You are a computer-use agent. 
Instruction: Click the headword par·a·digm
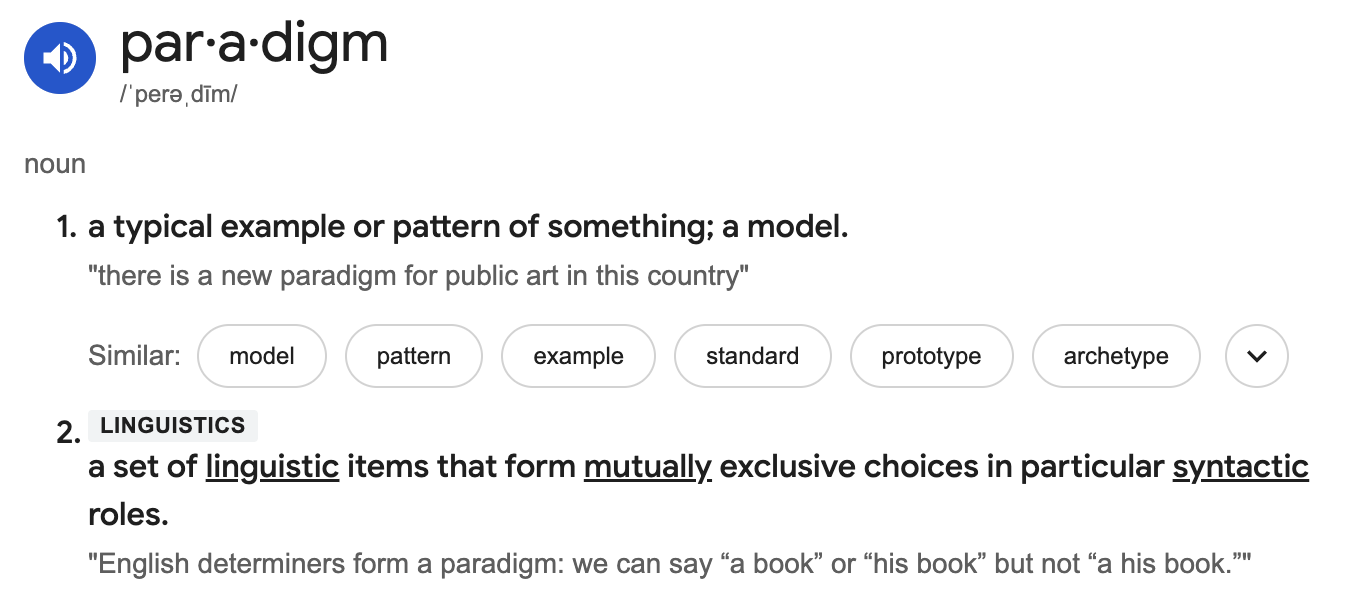(254, 44)
